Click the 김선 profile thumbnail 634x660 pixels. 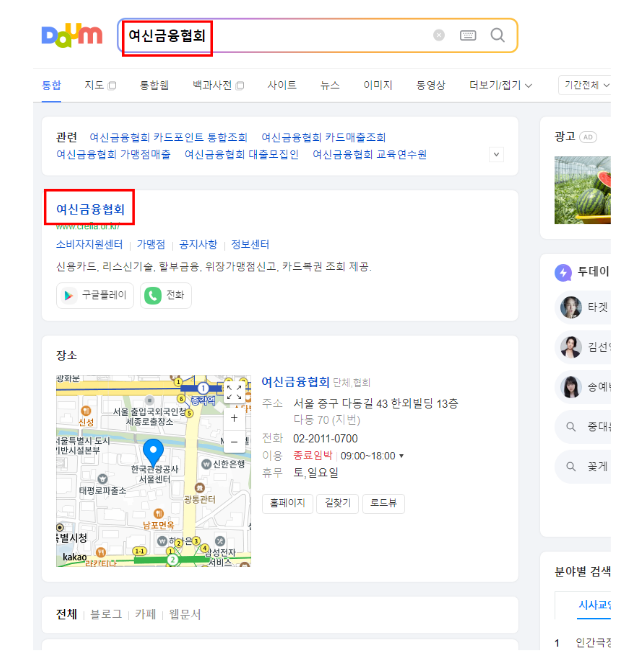coord(571,347)
